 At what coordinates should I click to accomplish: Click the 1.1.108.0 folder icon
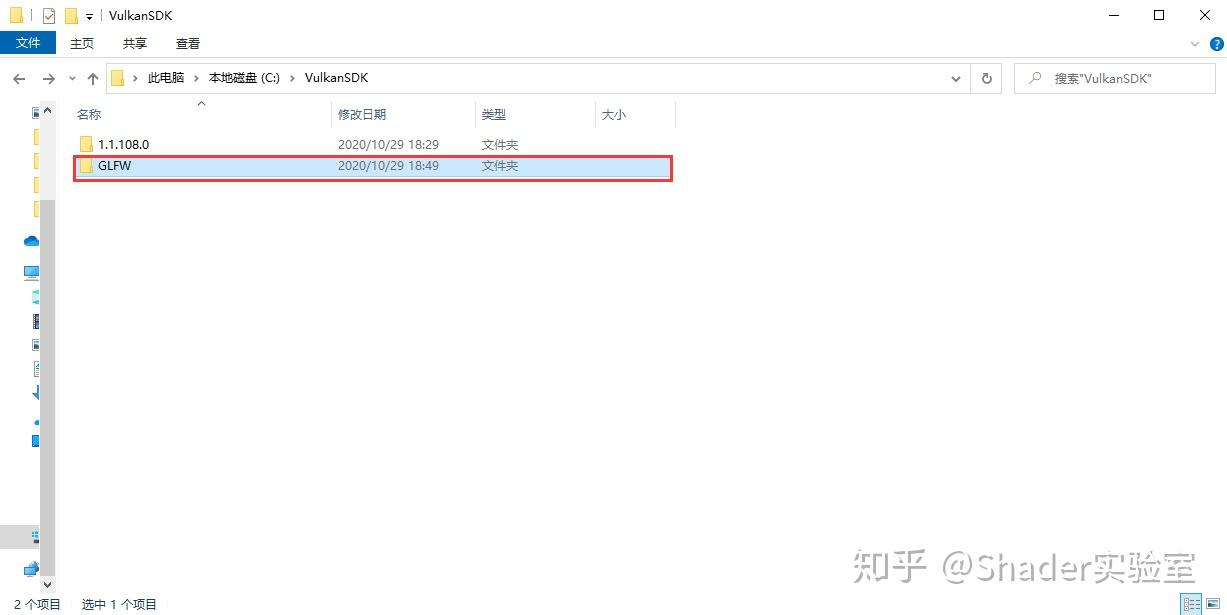pyautogui.click(x=86, y=144)
